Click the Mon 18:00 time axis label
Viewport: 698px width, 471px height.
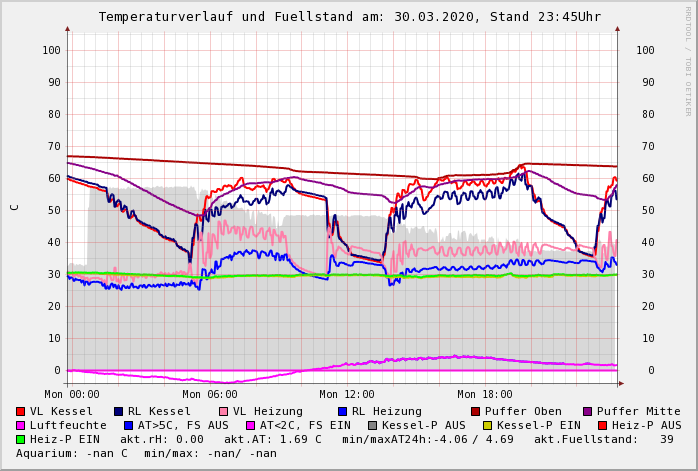(485, 394)
